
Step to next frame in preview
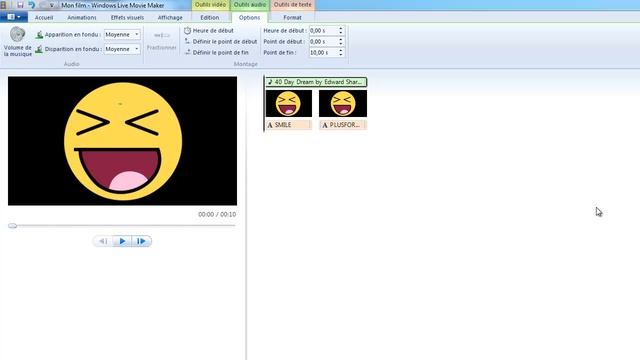tap(141, 241)
